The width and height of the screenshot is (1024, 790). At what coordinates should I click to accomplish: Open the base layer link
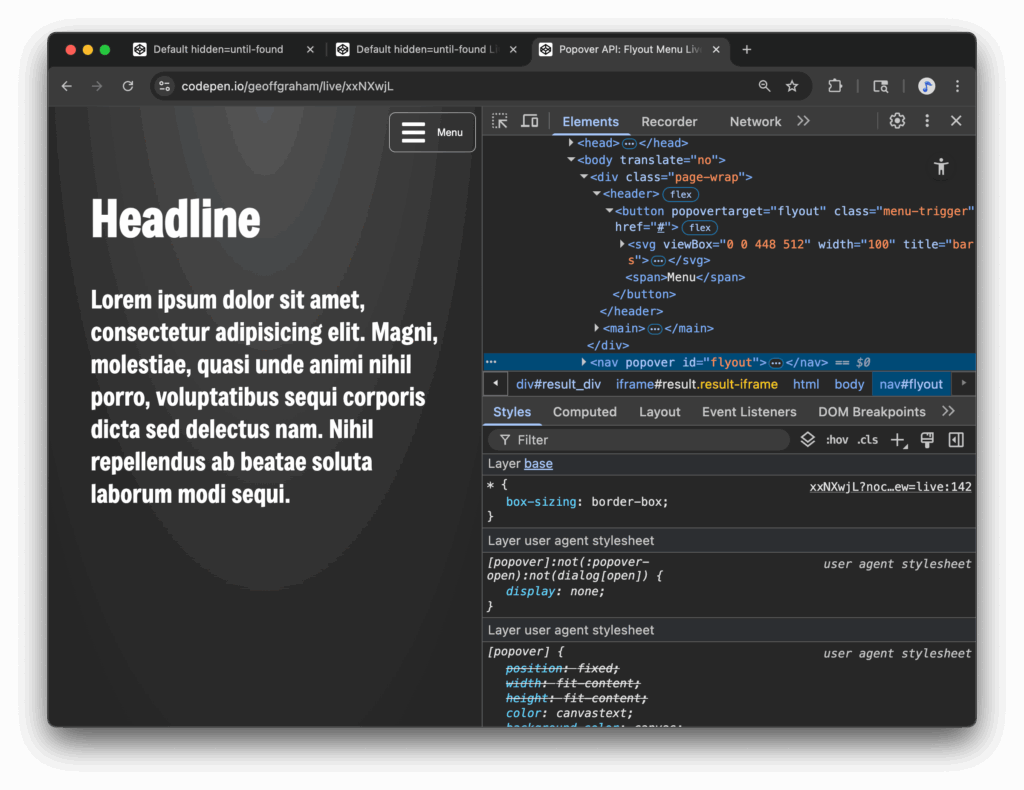[x=538, y=464]
